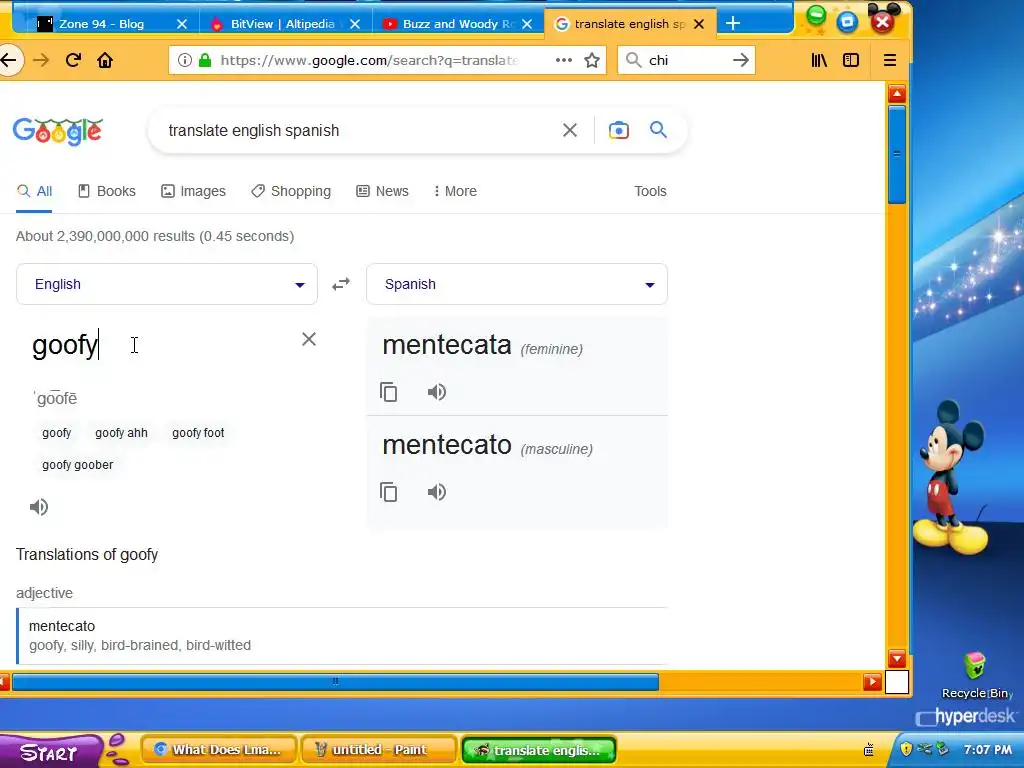Open the Spanish target language dropdown

pos(517,284)
